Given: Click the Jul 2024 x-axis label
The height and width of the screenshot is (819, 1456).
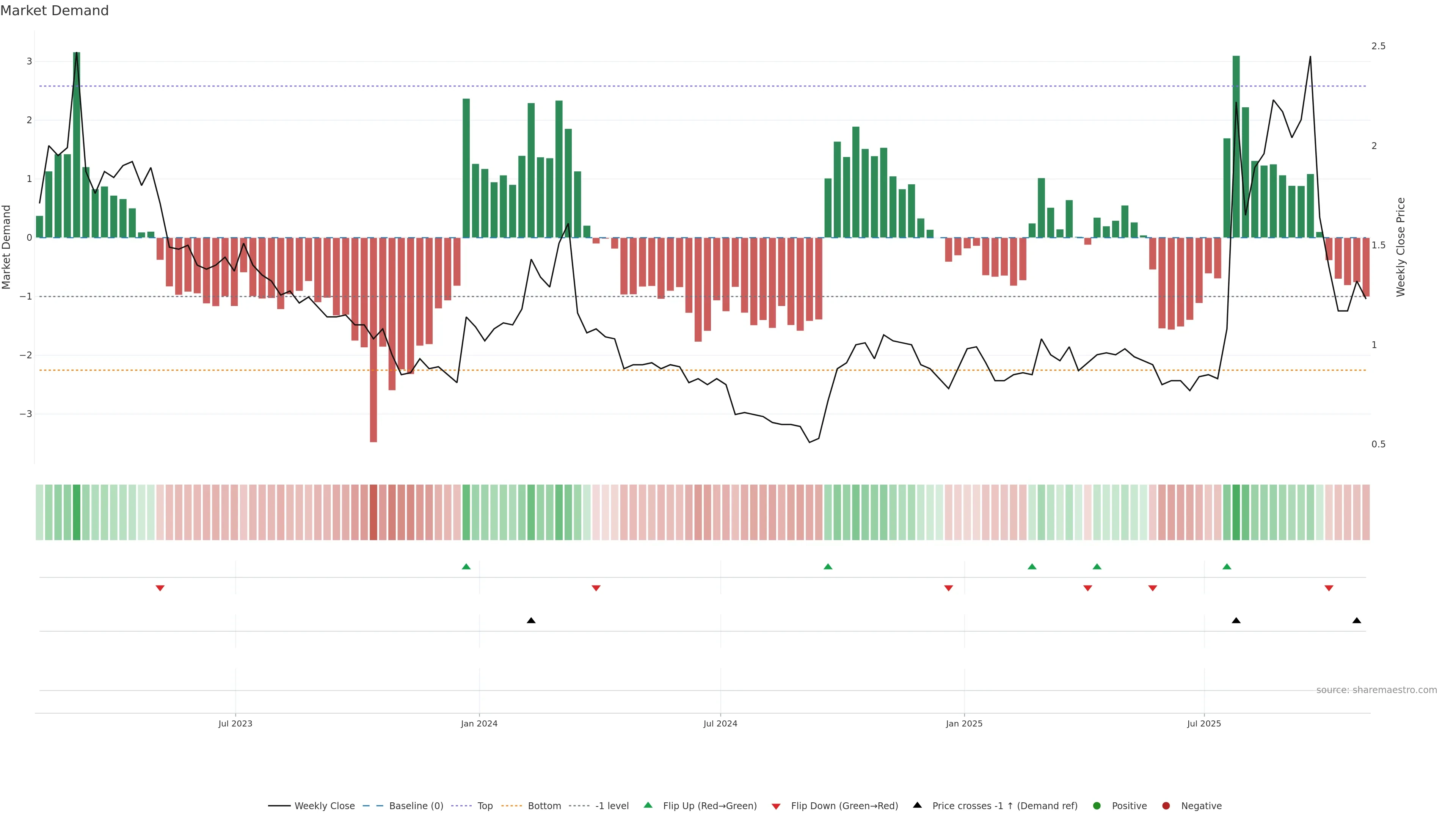Looking at the screenshot, I should 720,723.
